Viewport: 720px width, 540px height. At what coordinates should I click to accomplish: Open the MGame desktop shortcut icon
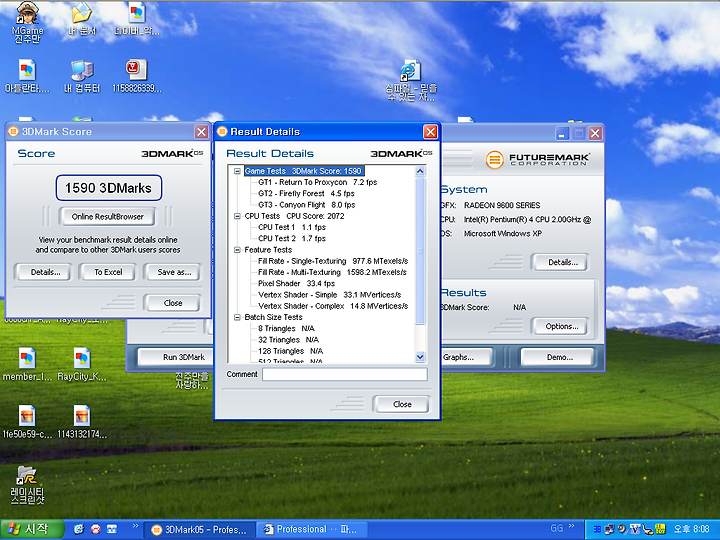pyautogui.click(x=27, y=13)
